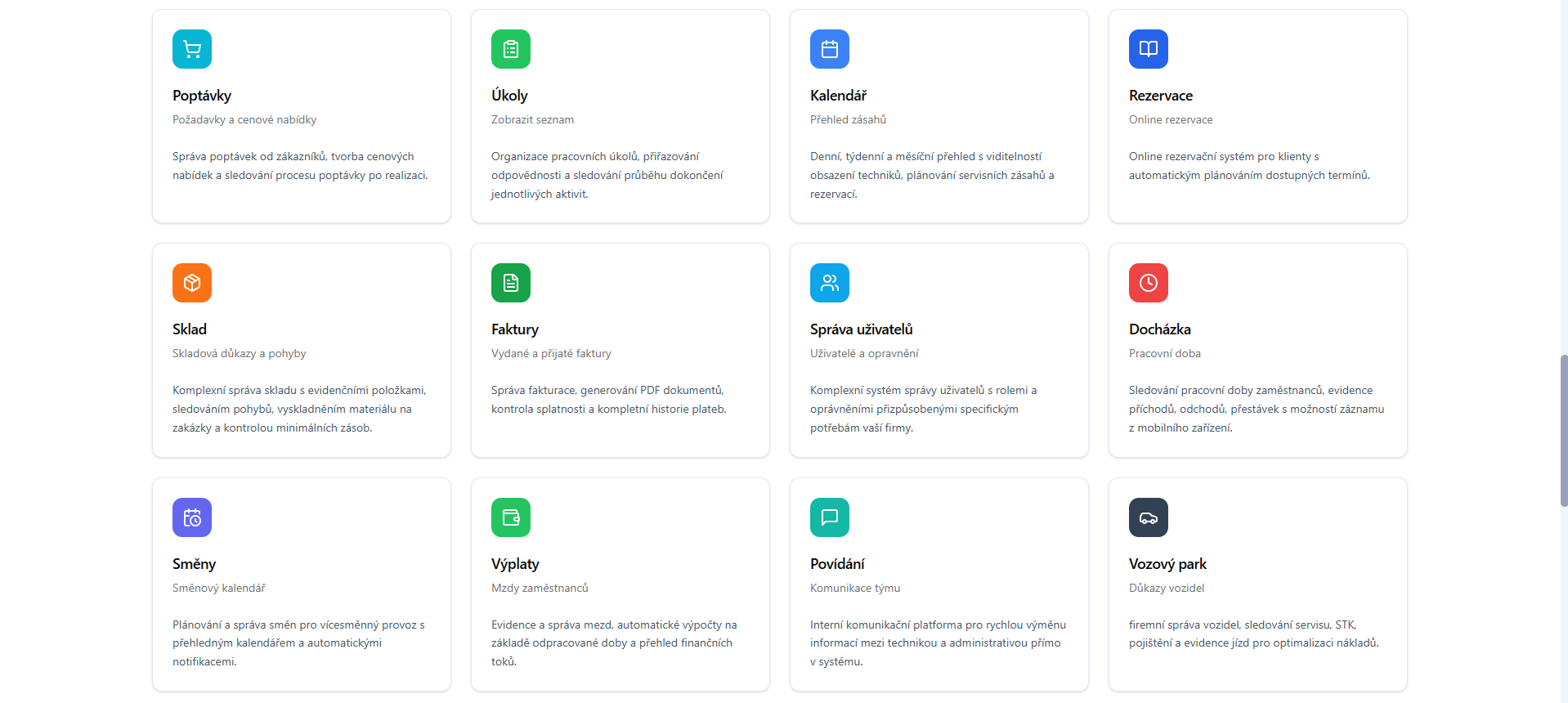Click the teal Povídání chat bubble icon
Viewport: 1568px width, 703px height.
tap(830, 517)
